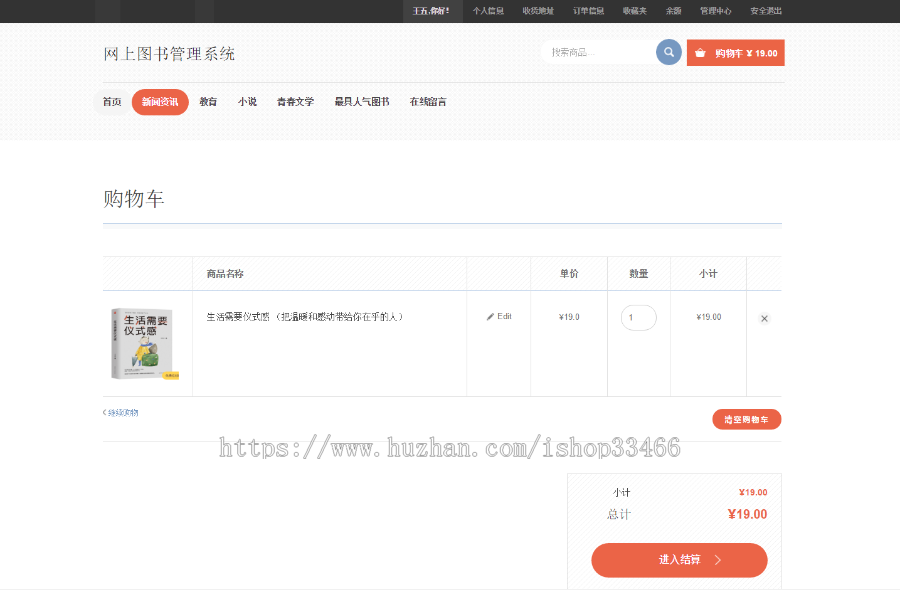Open 订单信息 in the top bar
Image resolution: width=900 pixels, height=592 pixels.
[588, 11]
